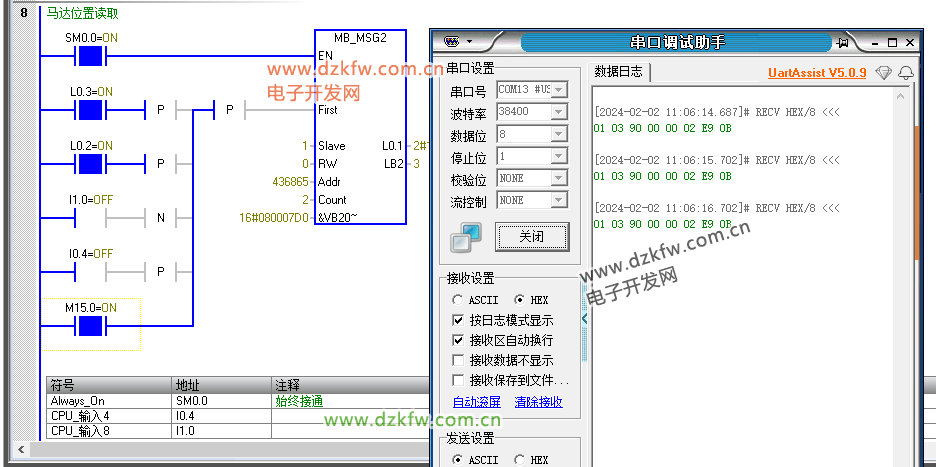Collapse the left settings panel arrow

tap(585, 320)
